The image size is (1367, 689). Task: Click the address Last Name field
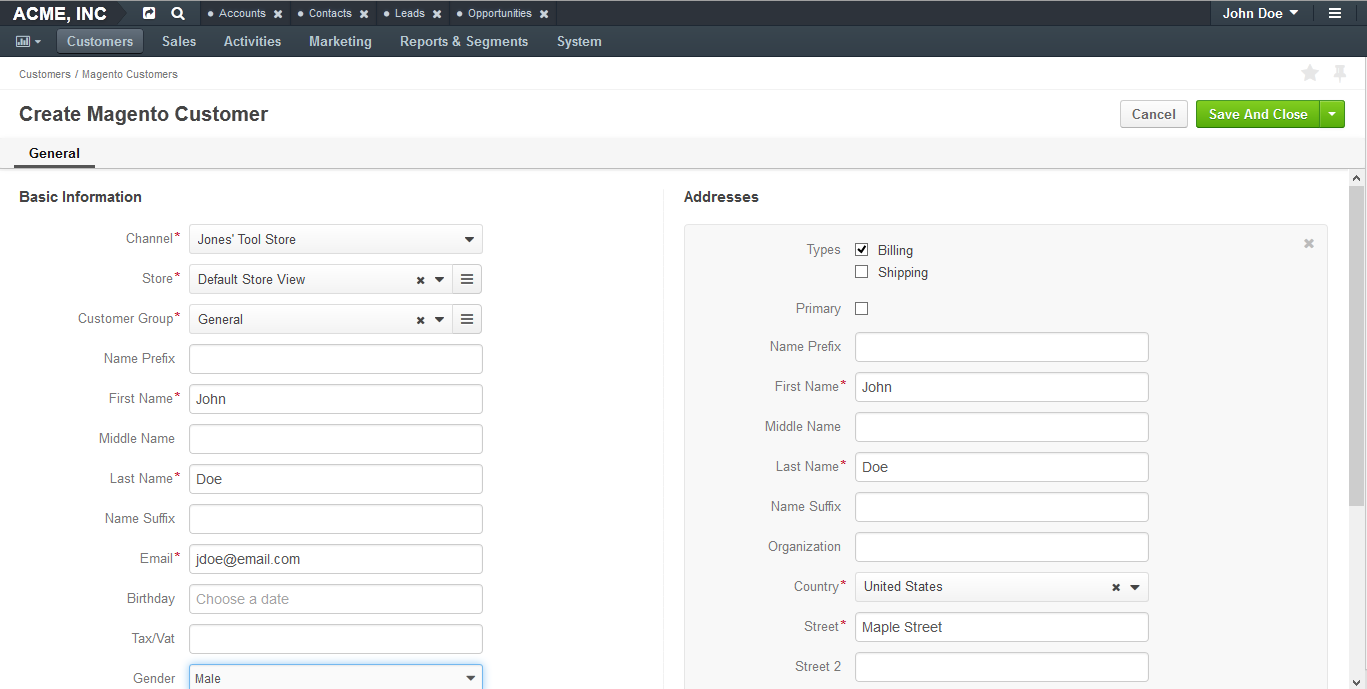click(1002, 467)
